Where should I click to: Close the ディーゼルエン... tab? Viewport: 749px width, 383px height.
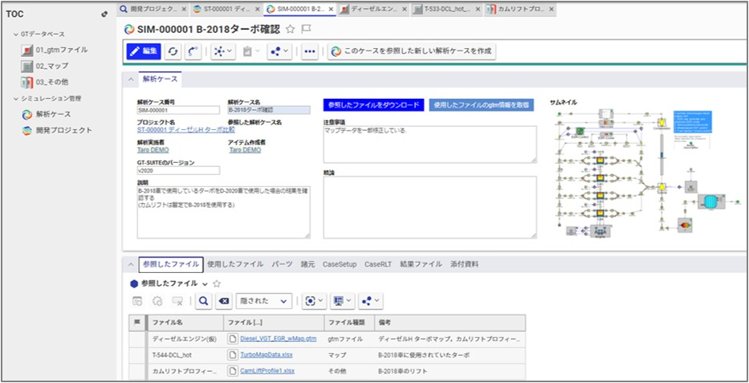click(x=405, y=9)
